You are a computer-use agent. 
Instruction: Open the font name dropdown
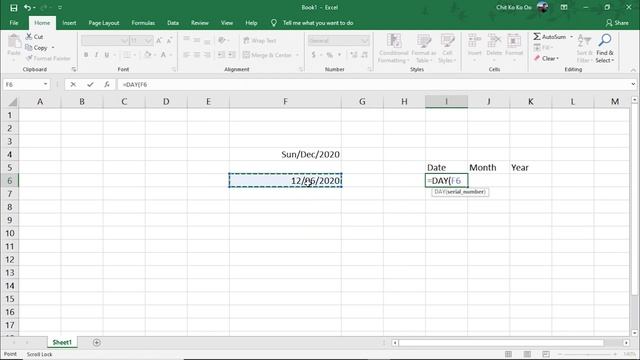[x=124, y=40]
